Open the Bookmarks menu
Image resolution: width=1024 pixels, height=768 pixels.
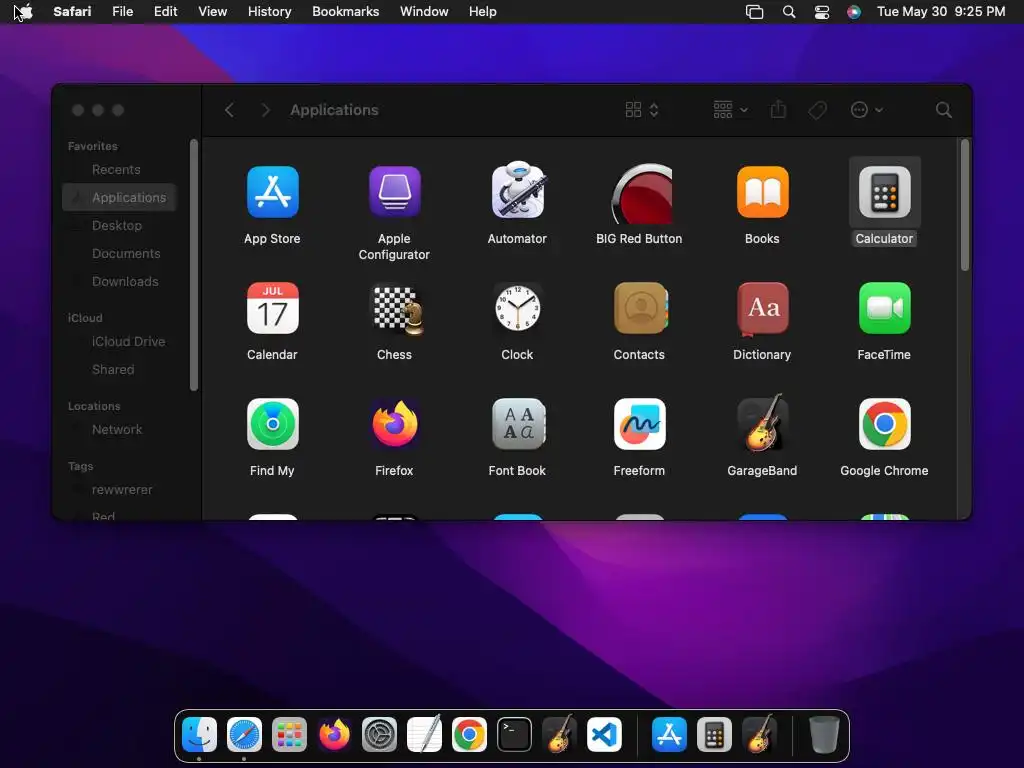tap(345, 11)
